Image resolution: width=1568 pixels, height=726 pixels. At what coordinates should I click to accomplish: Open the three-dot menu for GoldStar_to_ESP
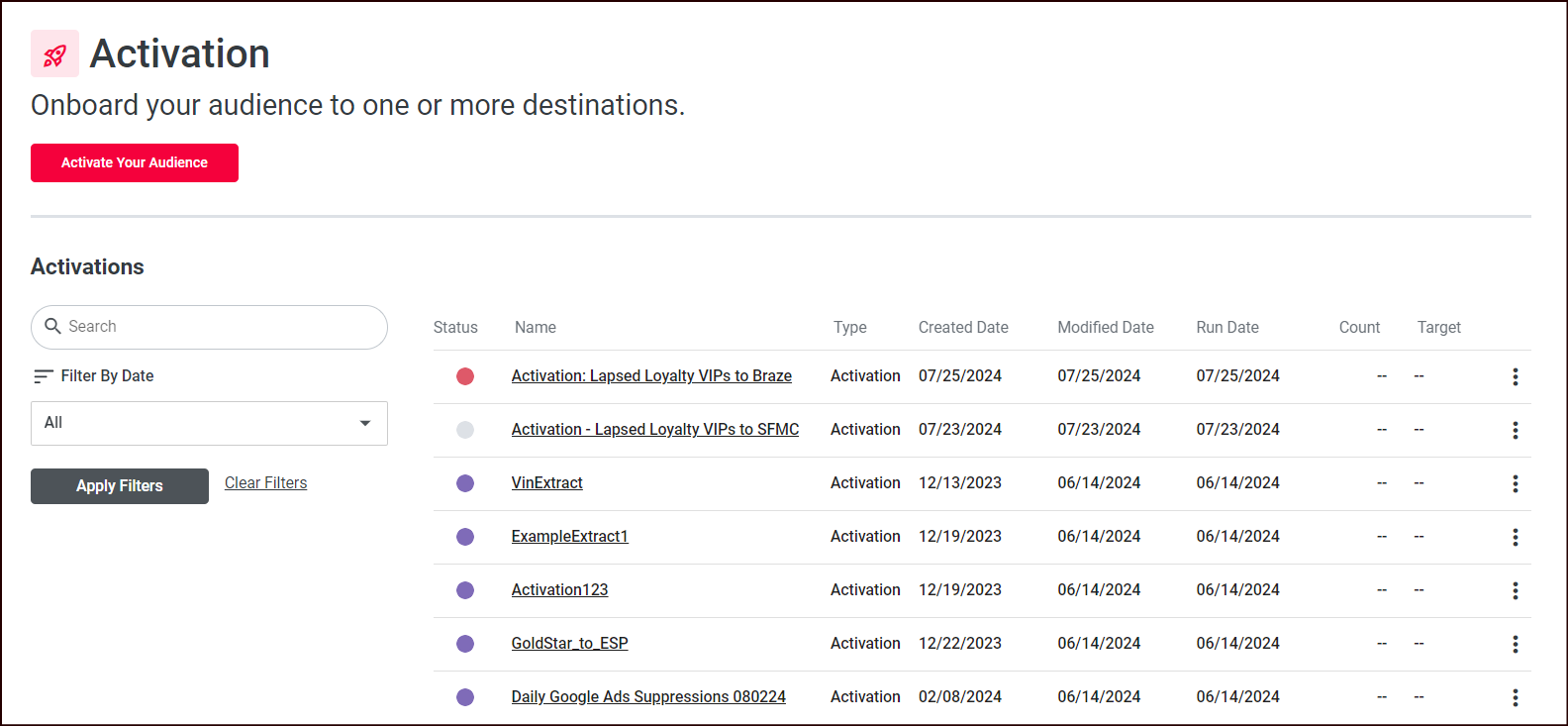(x=1515, y=644)
